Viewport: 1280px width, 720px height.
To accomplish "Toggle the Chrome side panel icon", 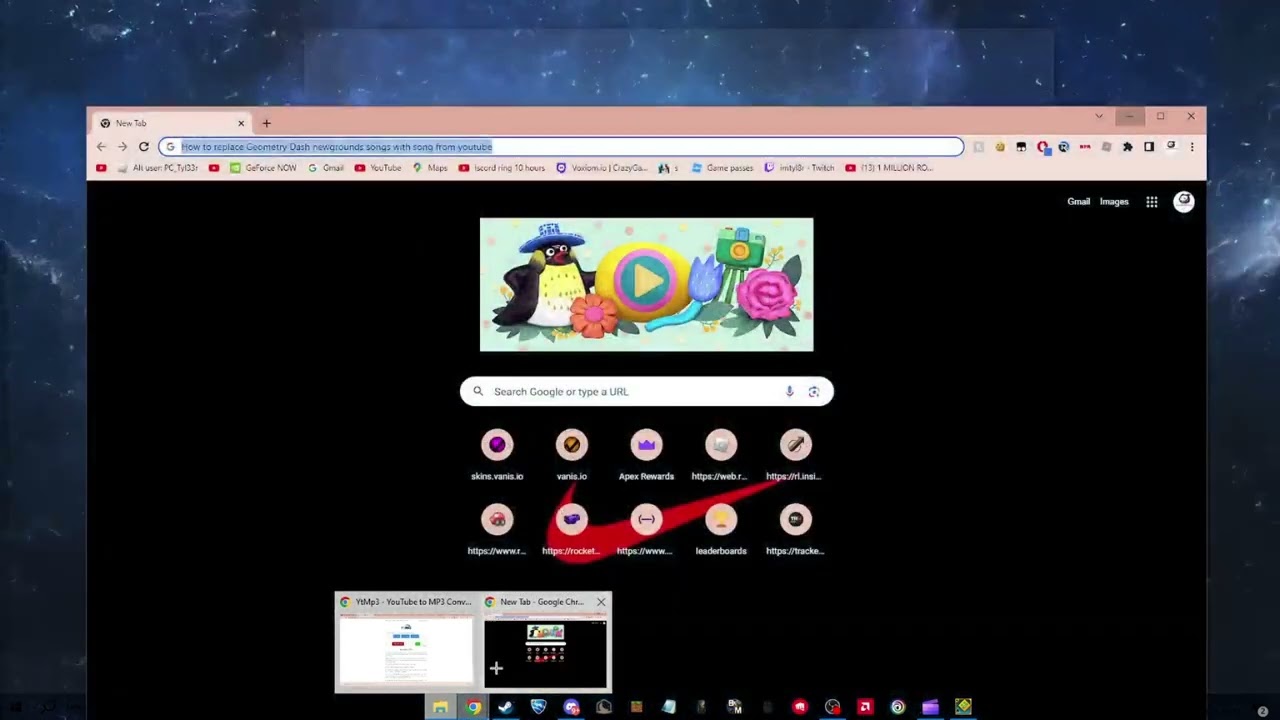I will click(x=1149, y=147).
